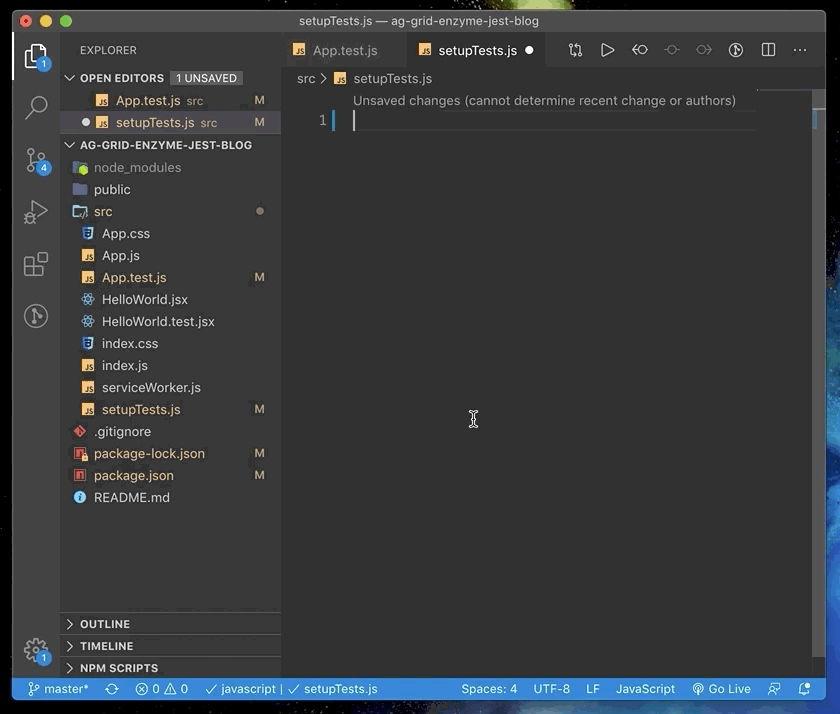
Task: Click the feedback icon in the status bar
Action: pos(774,689)
